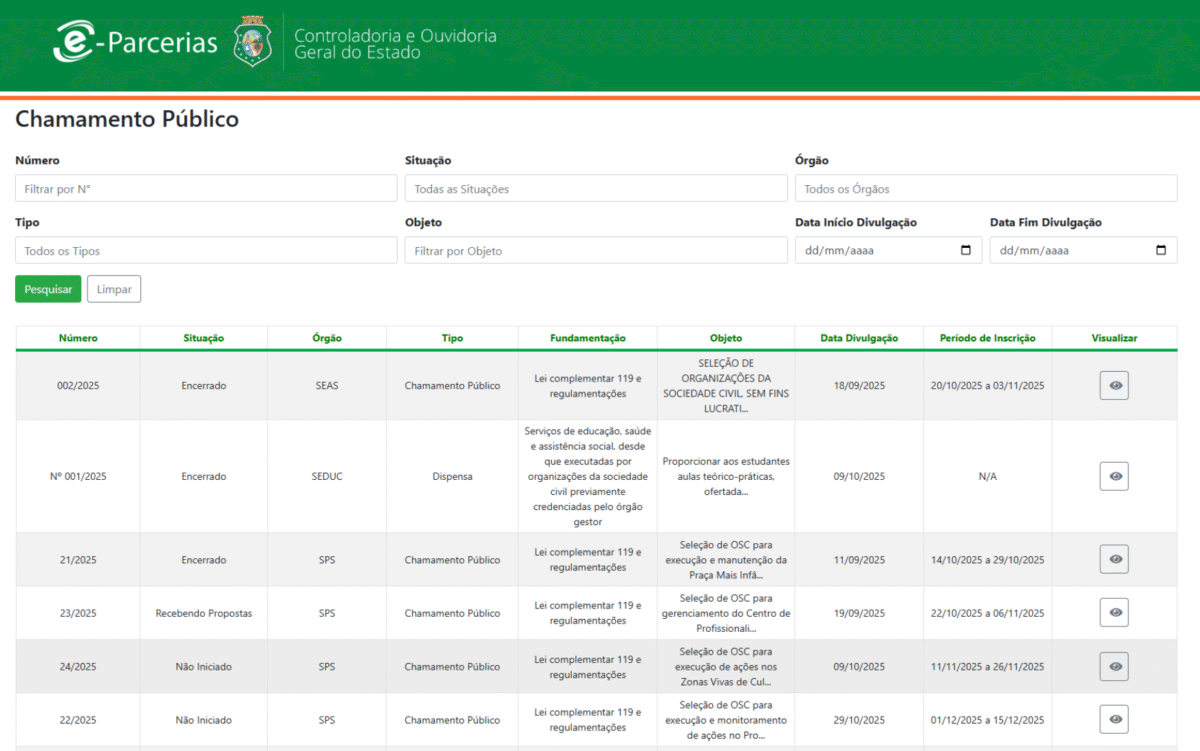Click the Pesquisar button

[x=48, y=289]
